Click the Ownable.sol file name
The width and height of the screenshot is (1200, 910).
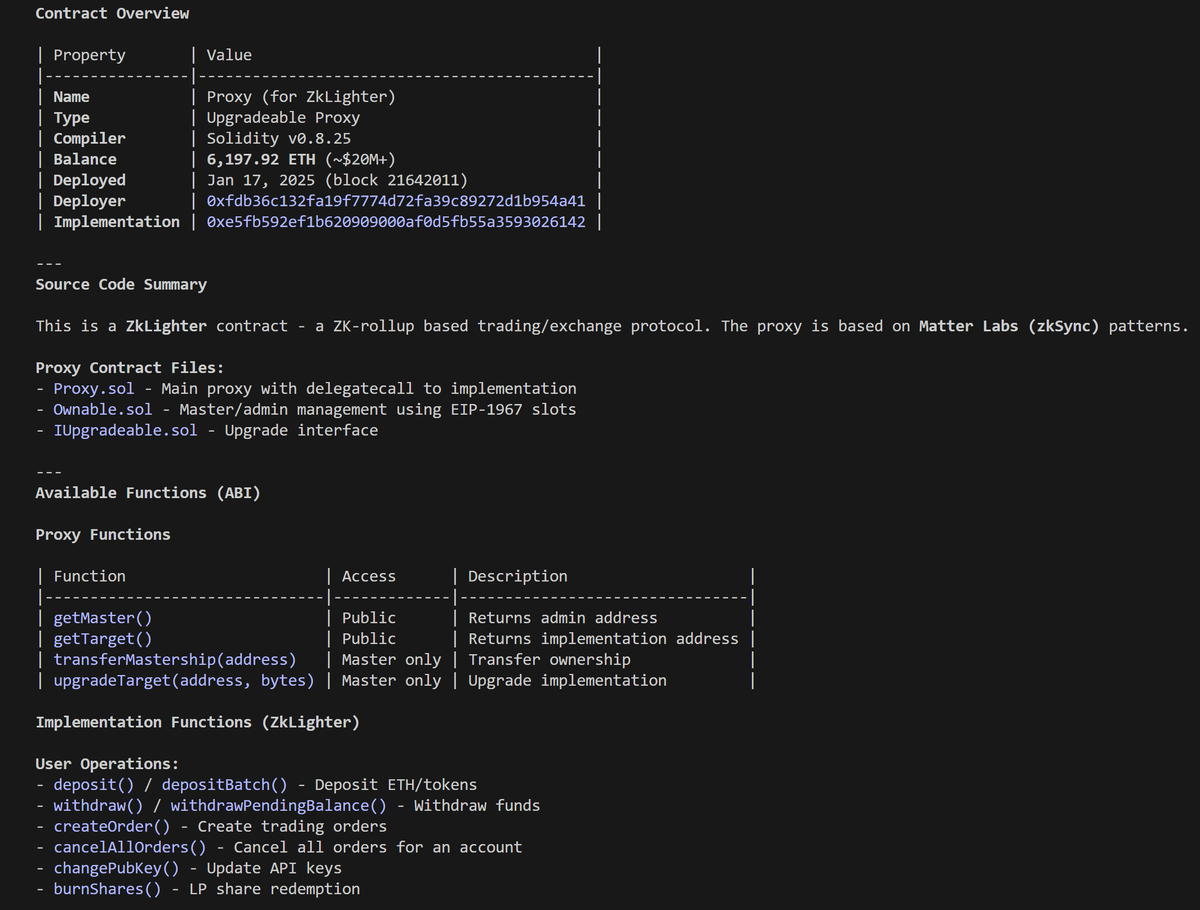103,409
